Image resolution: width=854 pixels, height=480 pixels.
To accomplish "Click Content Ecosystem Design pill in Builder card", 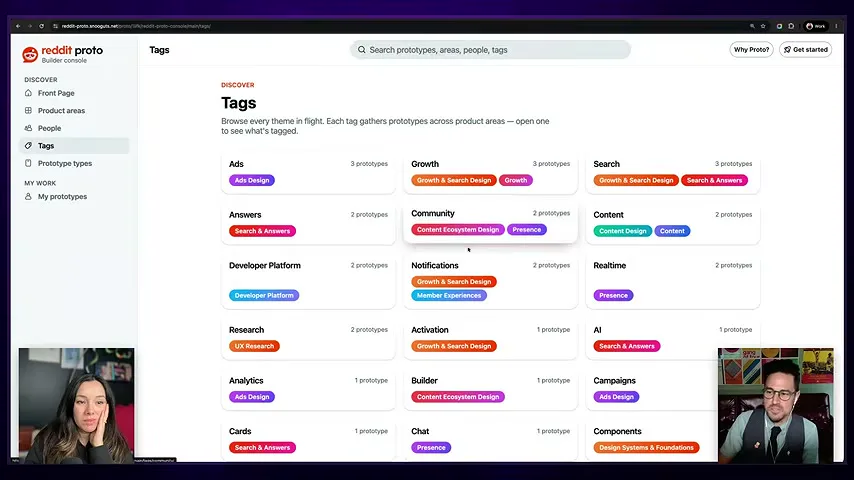I will coord(458,397).
